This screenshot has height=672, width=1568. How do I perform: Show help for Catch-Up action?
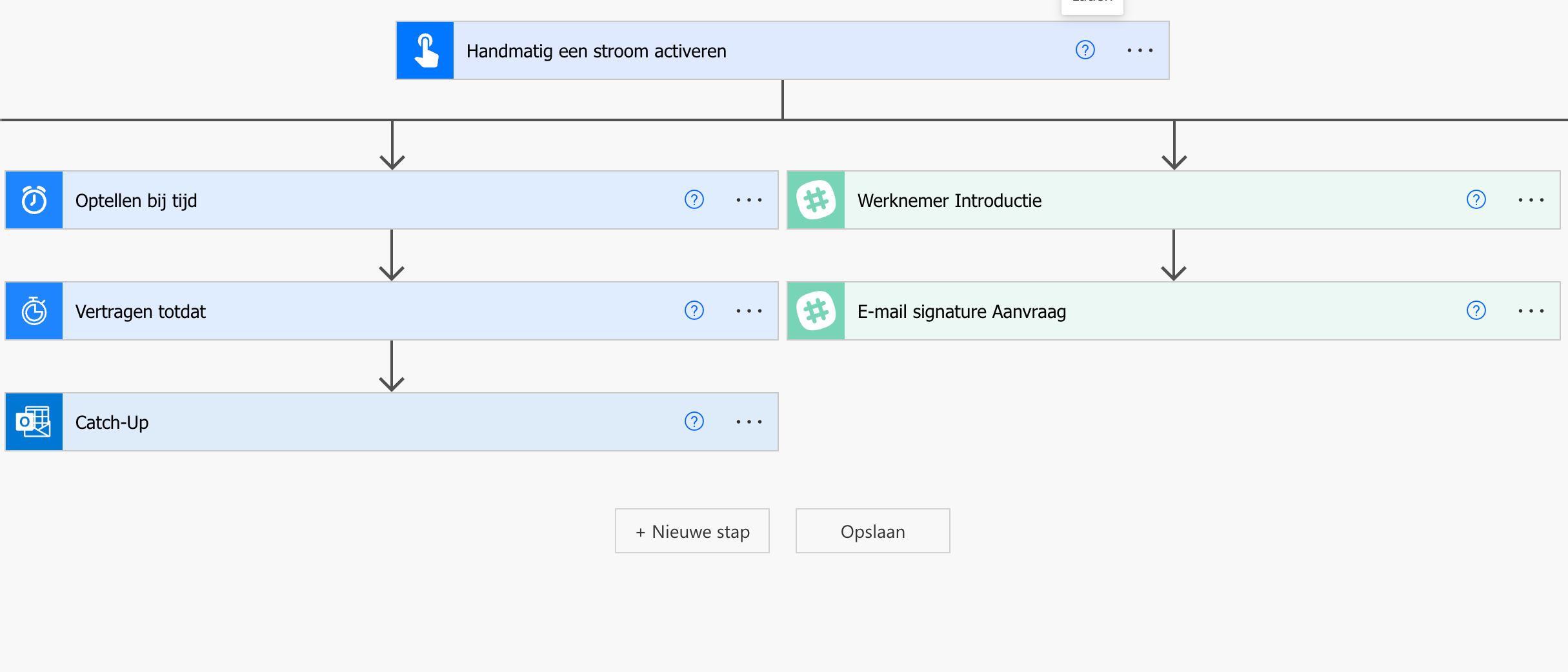(694, 422)
